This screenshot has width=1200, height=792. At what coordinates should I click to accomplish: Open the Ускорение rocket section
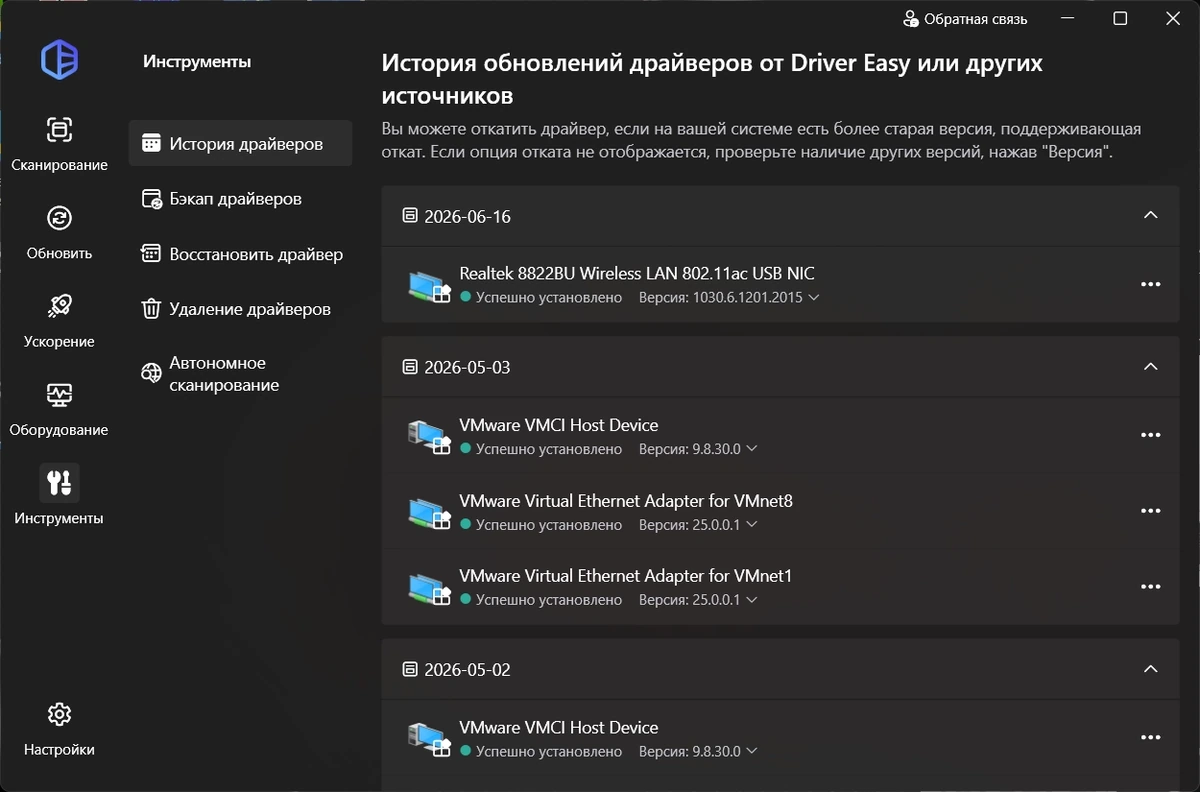59,320
